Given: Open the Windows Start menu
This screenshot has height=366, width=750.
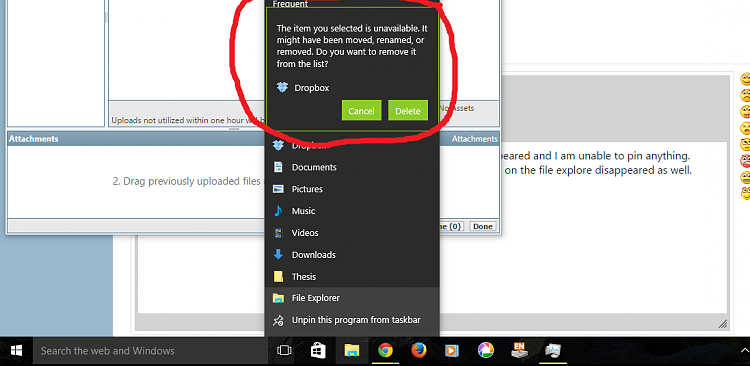Looking at the screenshot, I should click(16, 351).
